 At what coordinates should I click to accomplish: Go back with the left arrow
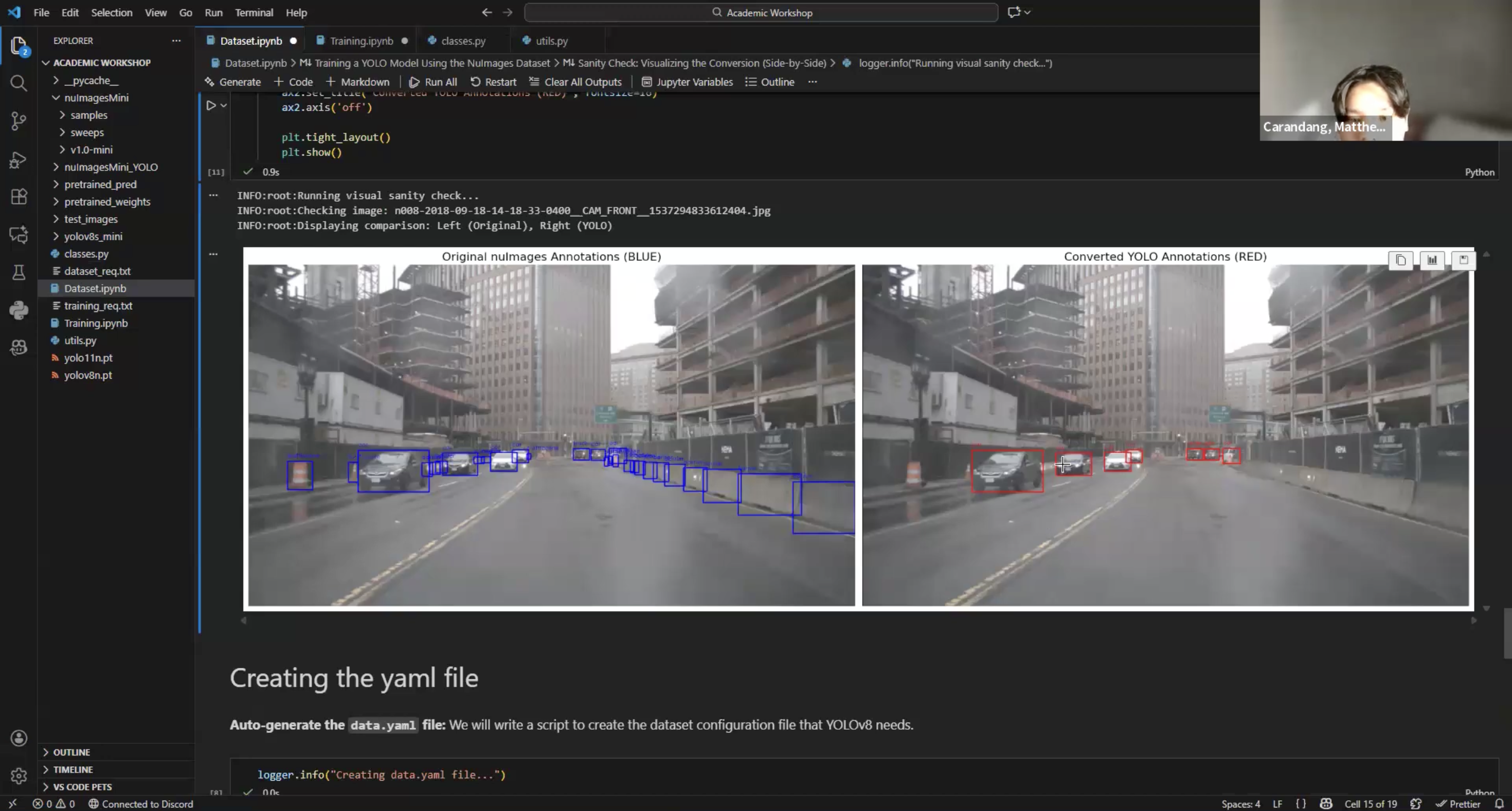487,12
